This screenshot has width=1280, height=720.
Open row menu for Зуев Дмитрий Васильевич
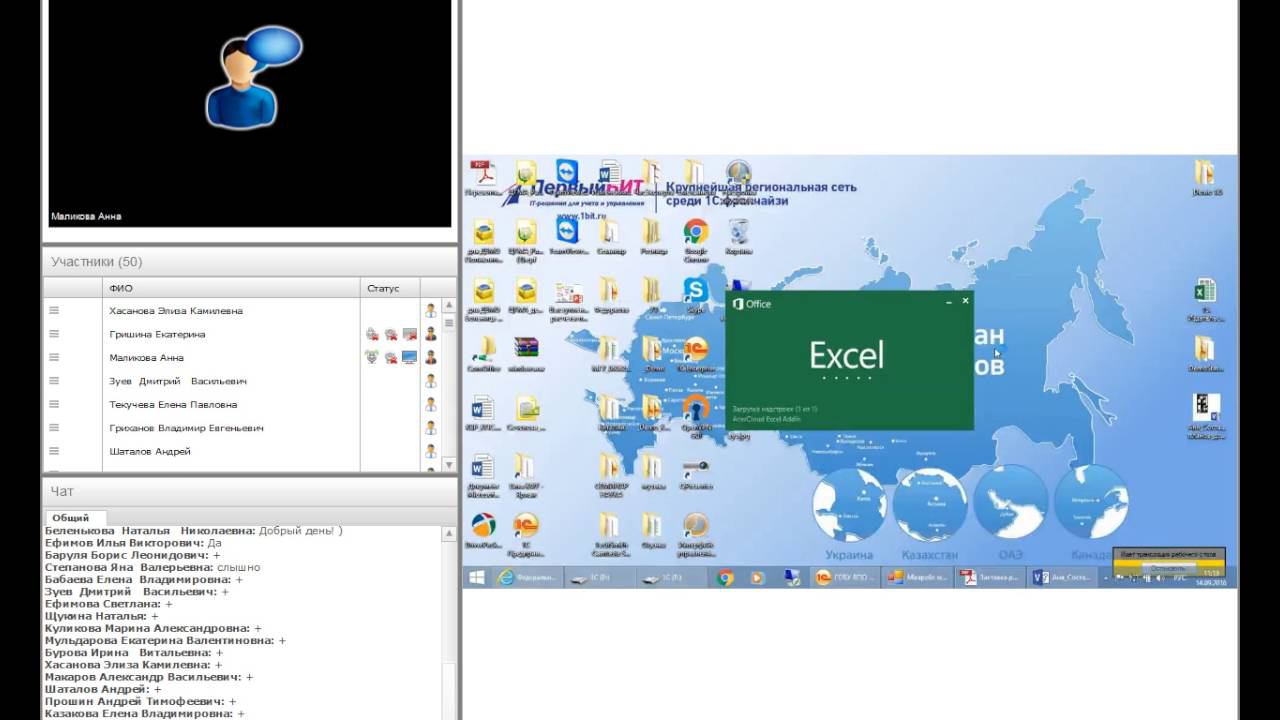(x=54, y=381)
